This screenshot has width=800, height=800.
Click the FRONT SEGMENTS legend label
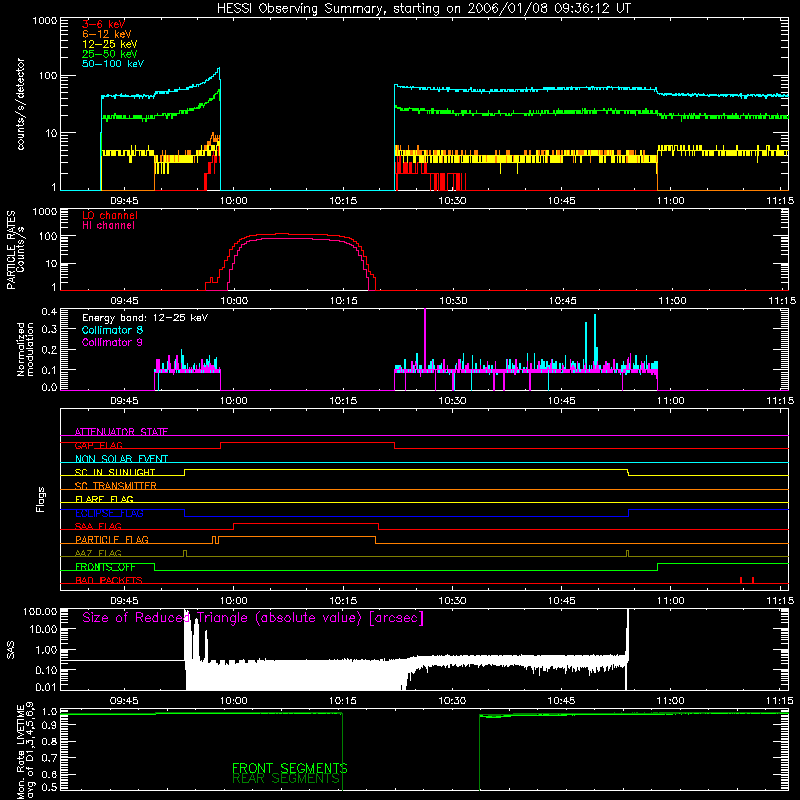coord(290,767)
